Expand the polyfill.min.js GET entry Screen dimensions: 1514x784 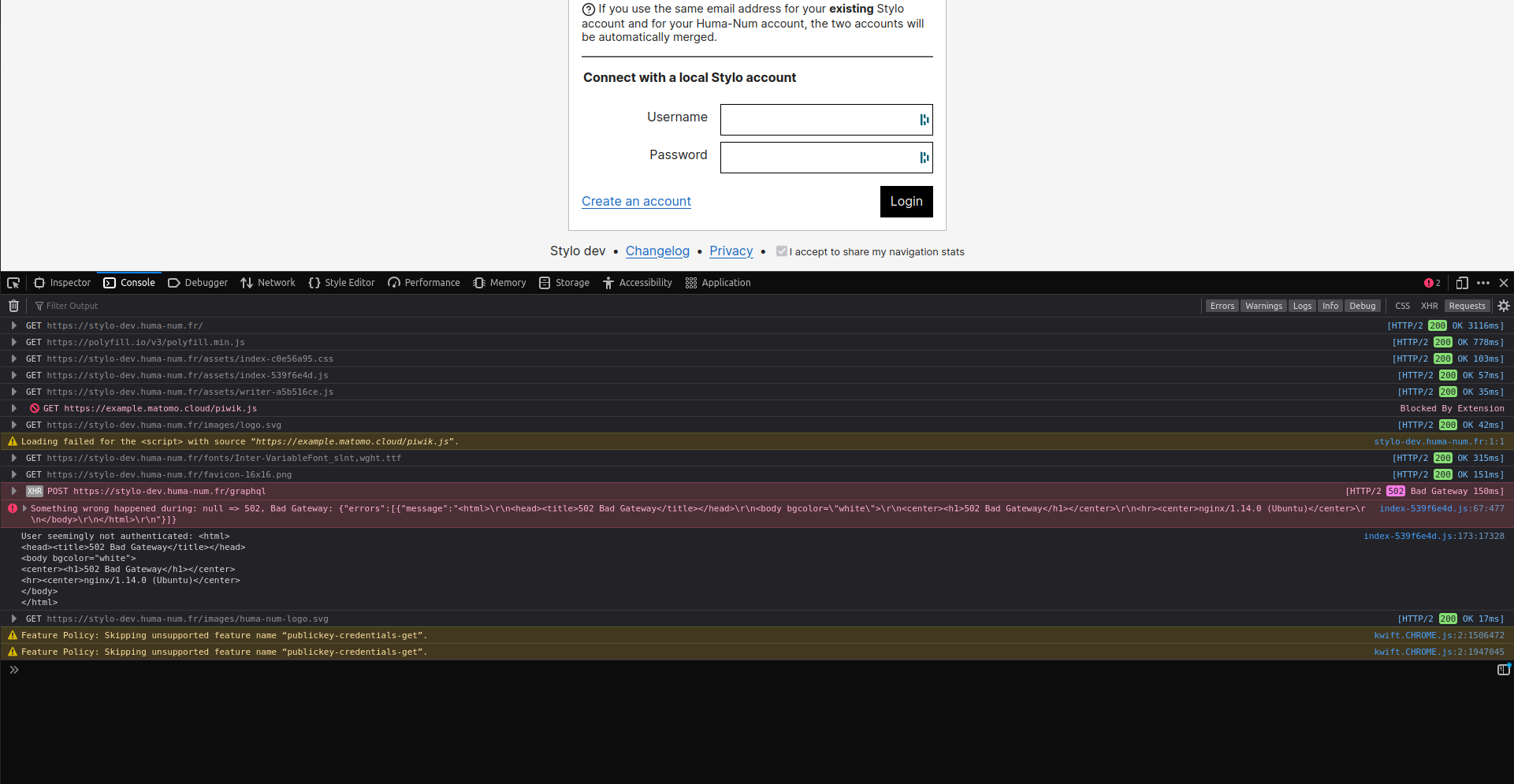13,342
